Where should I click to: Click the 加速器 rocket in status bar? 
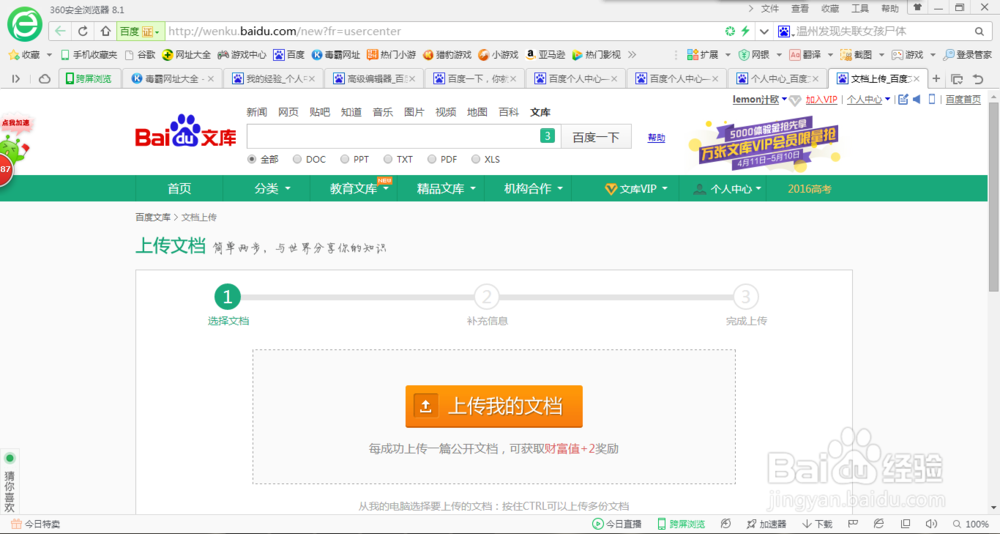767,524
